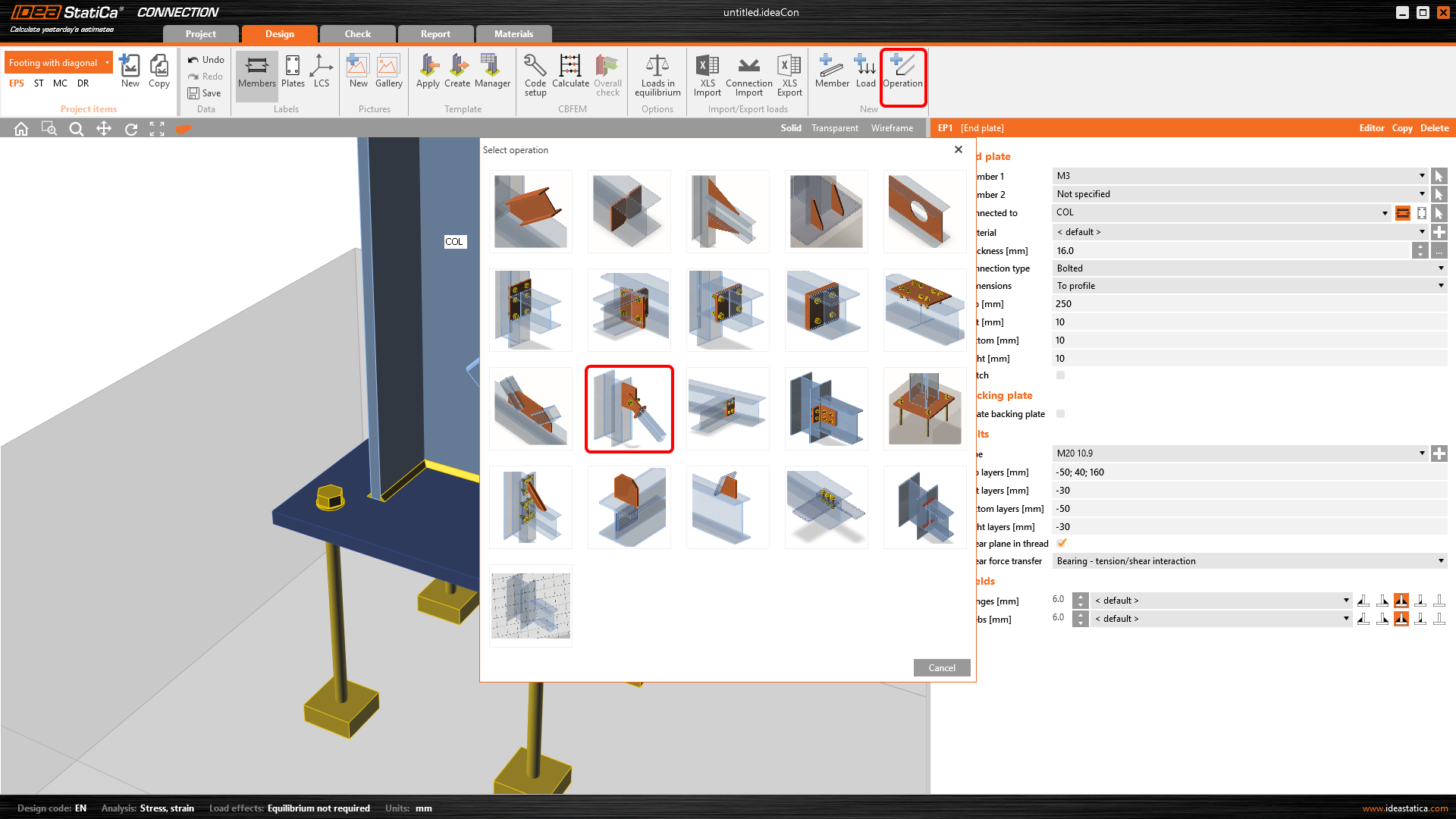Click the Delete link for EP1
1456x819 pixels.
1434,128
